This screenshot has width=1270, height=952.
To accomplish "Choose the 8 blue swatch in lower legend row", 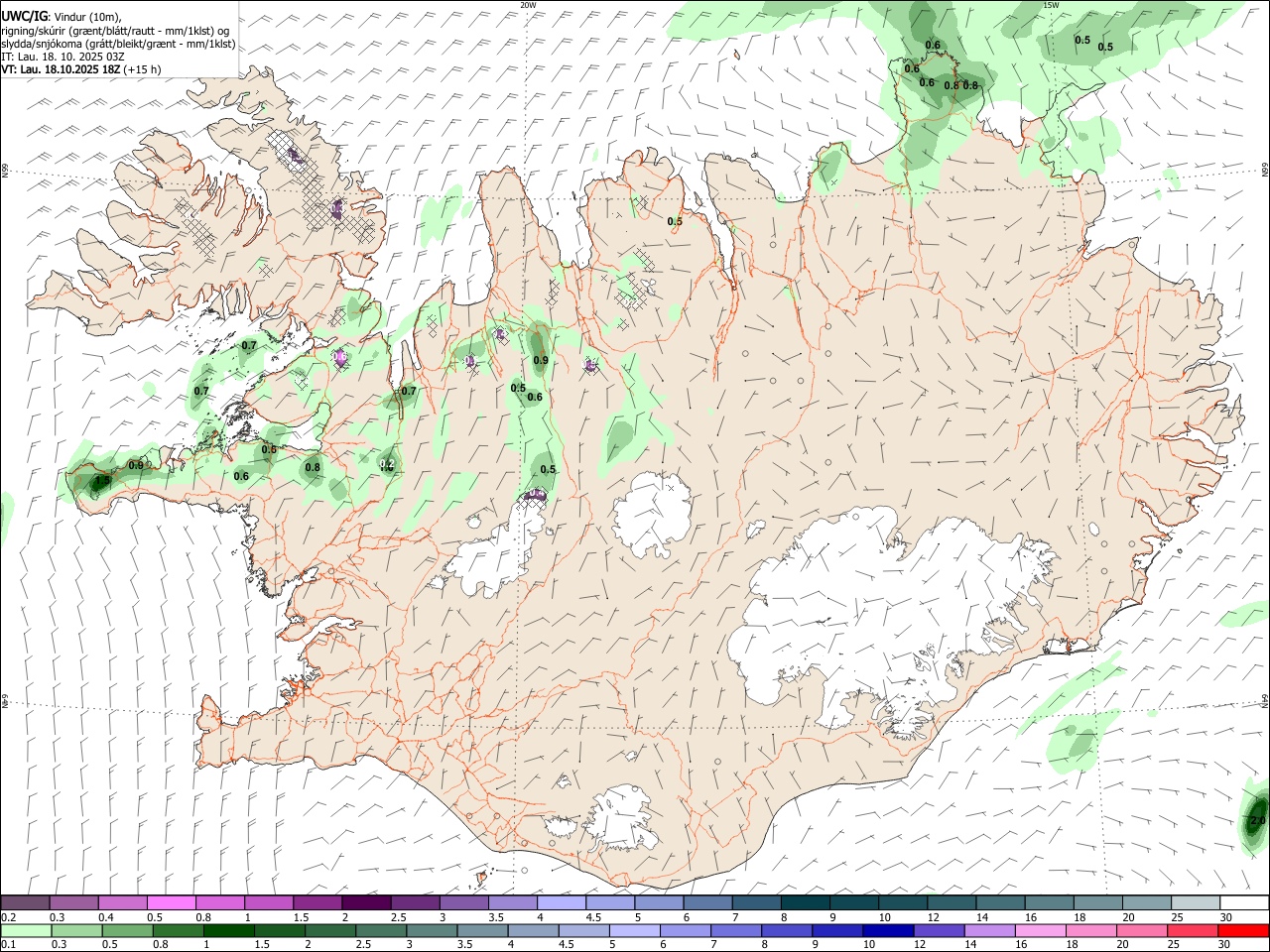I will point(787,930).
